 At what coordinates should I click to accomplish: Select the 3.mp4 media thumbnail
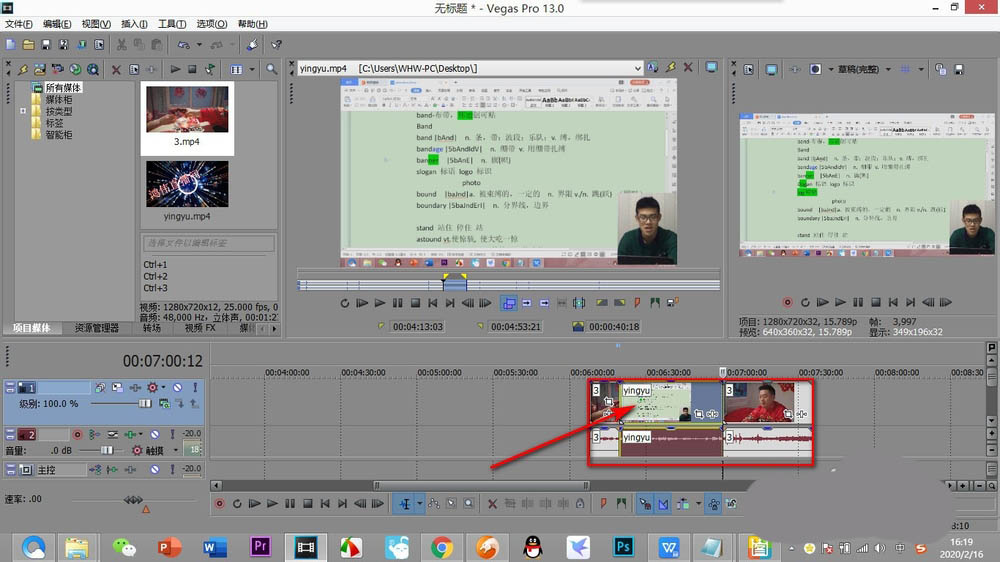click(x=187, y=110)
